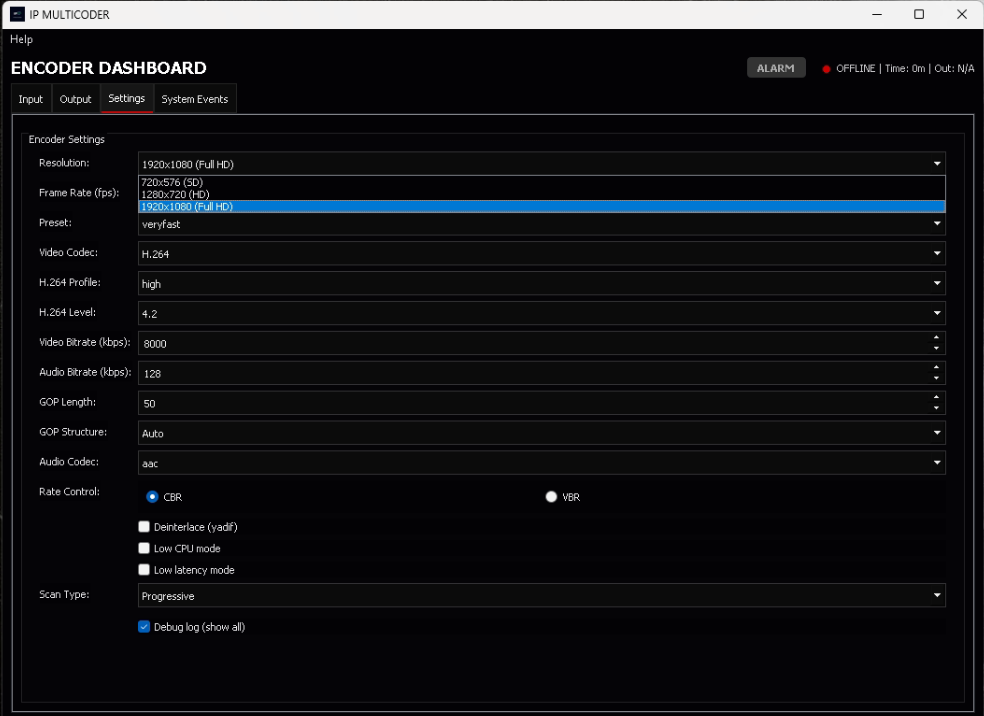Viewport: 984px width, 716px height.
Task: Disable the Debug log (show all) checkbox
Action: point(144,626)
